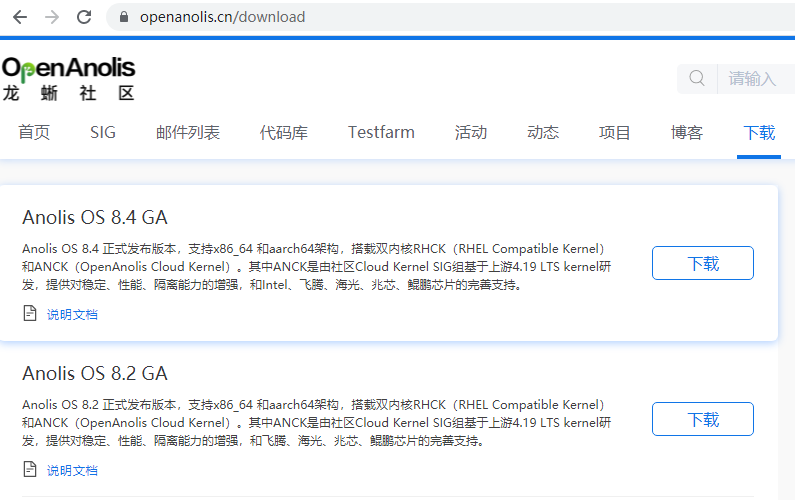The height and width of the screenshot is (500, 795).
Task: Reload the page with the refresh icon
Action: [x=84, y=17]
